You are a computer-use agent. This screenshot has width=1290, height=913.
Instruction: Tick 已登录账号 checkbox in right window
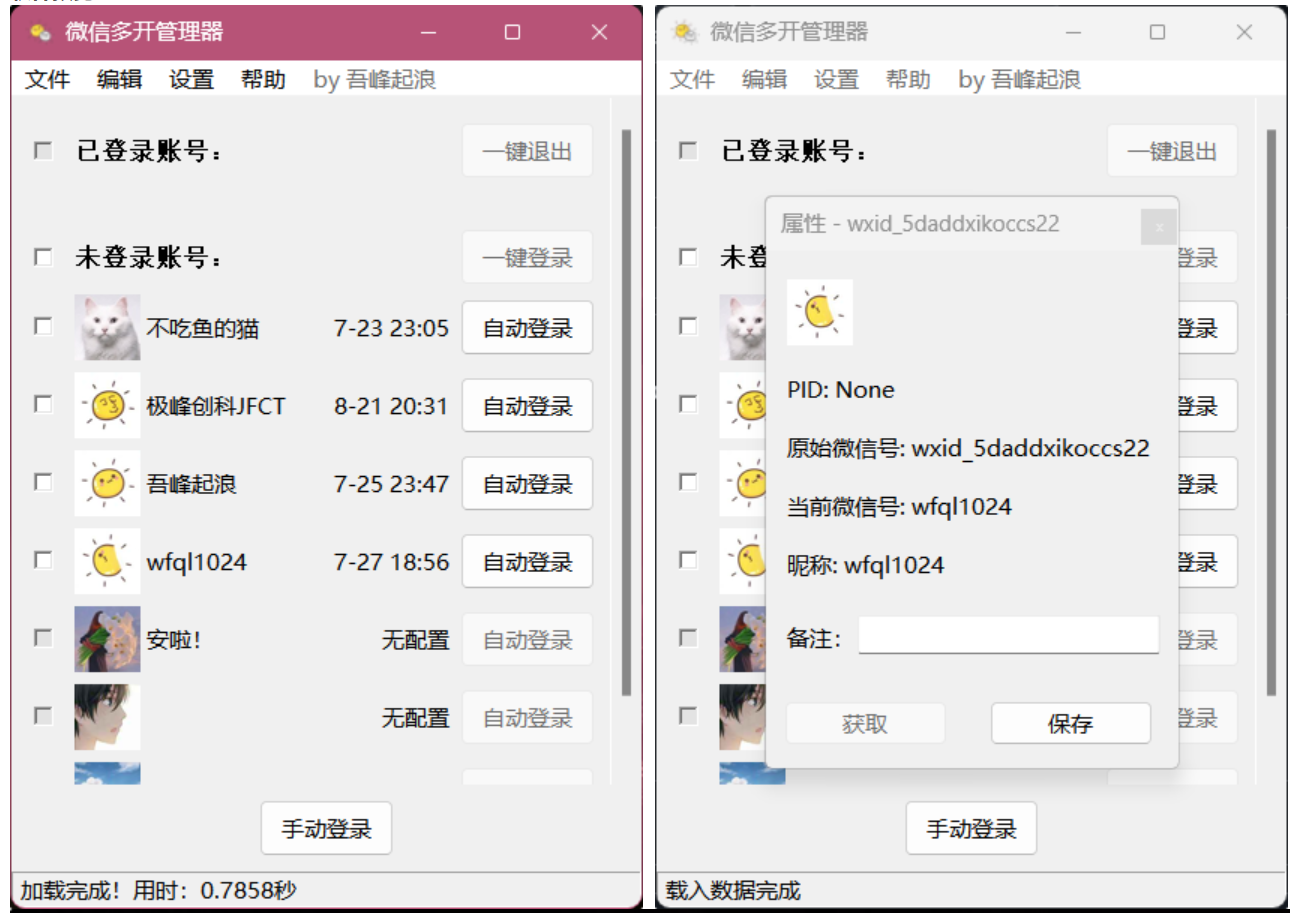pyautogui.click(x=688, y=151)
